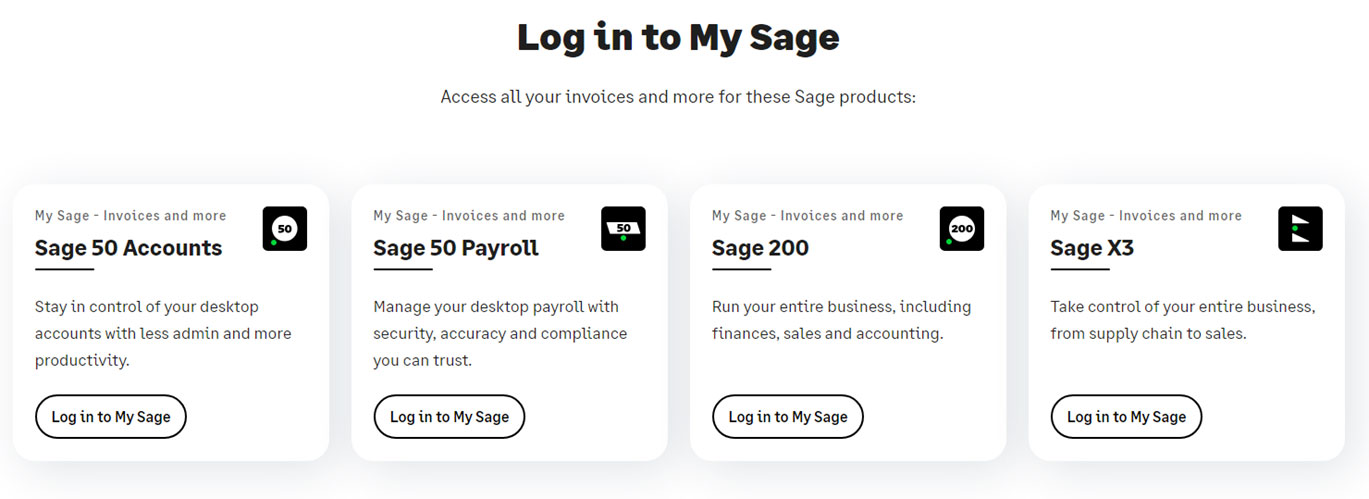This screenshot has width=1369, height=499.
Task: Click 'My Sage - Invoices and more' above Sage 200
Action: click(x=807, y=216)
